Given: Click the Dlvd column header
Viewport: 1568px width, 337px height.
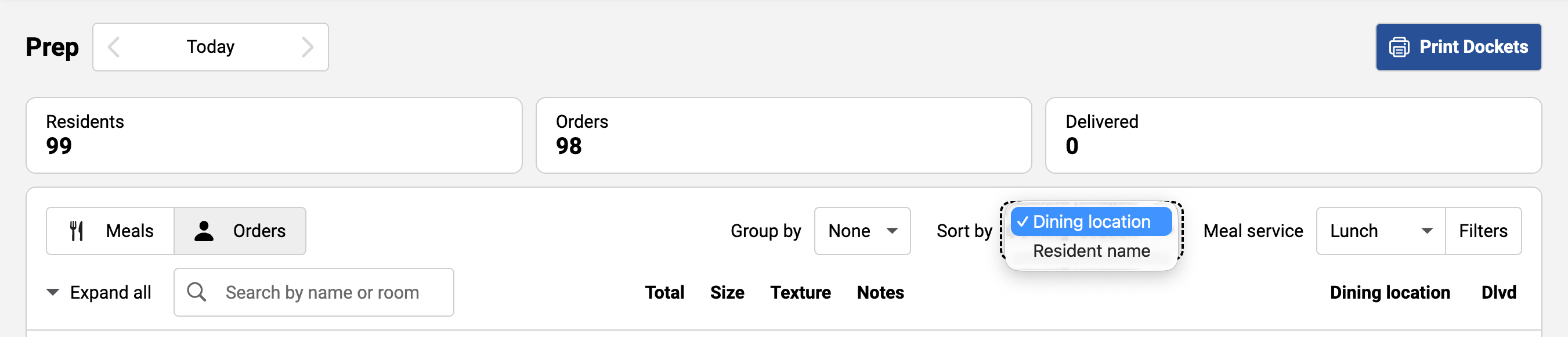Looking at the screenshot, I should point(1498,292).
